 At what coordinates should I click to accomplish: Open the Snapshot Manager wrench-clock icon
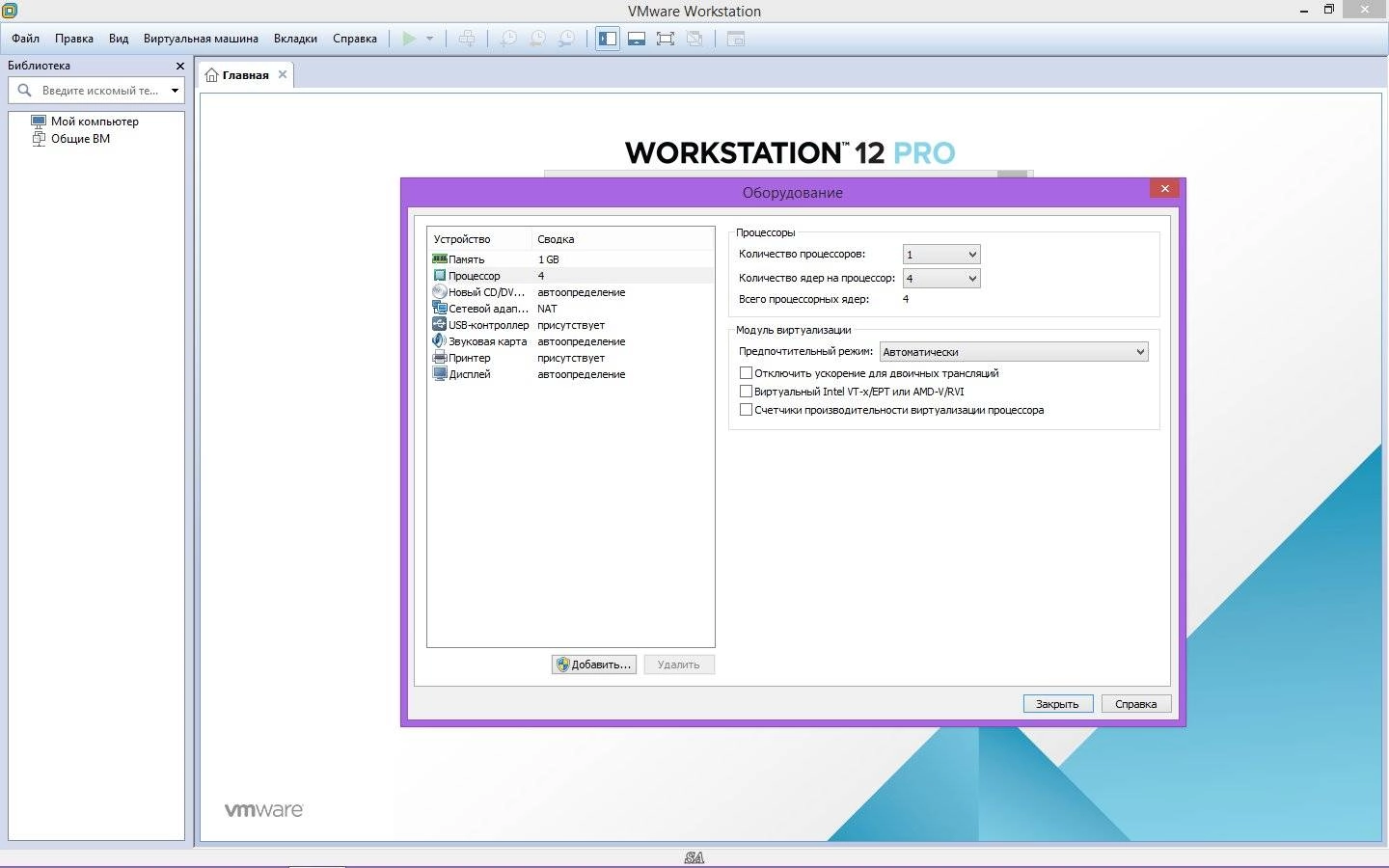coord(567,39)
